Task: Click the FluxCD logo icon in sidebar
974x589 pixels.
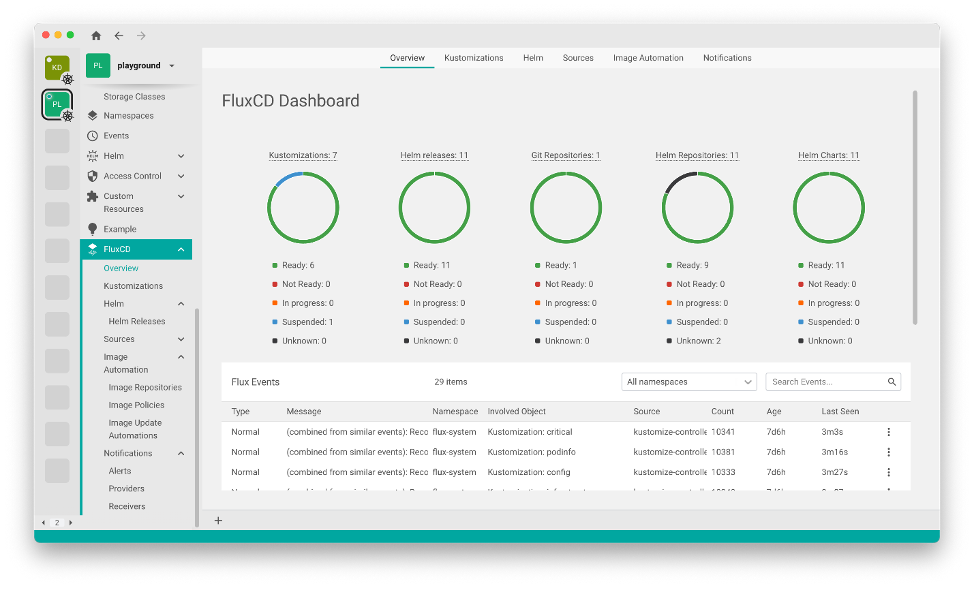Action: point(93,249)
